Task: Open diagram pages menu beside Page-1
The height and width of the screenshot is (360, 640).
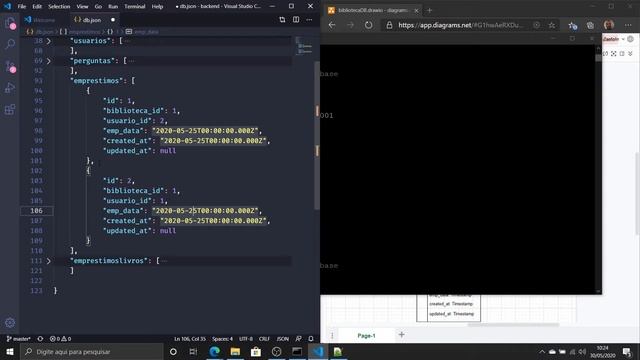Action: coord(332,336)
